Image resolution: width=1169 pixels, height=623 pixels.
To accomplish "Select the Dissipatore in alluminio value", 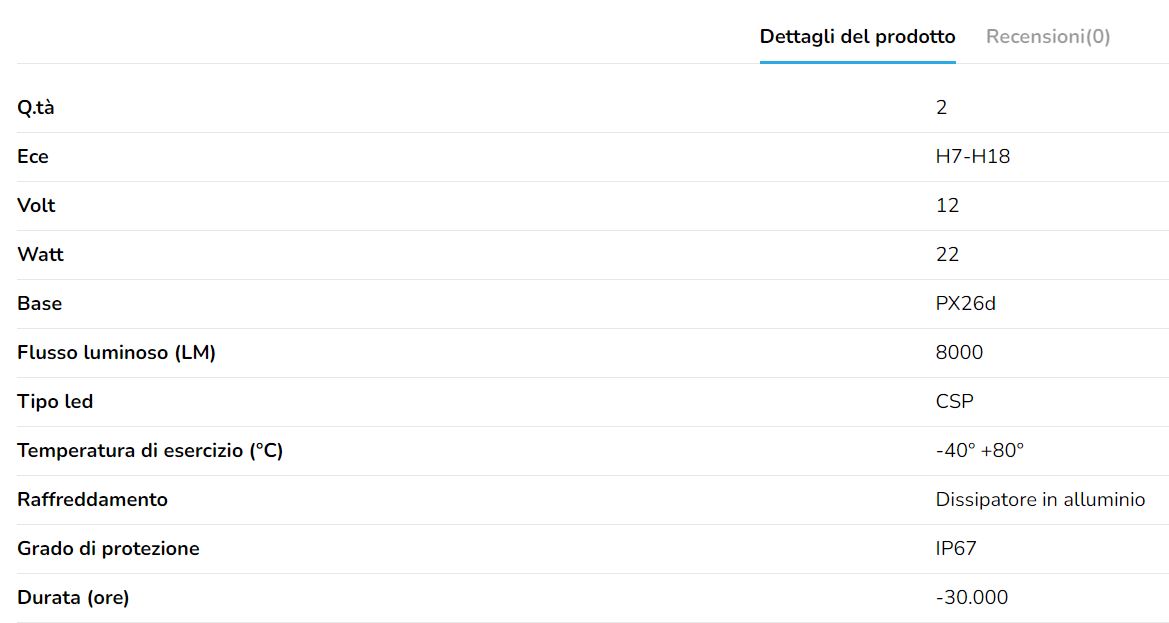I will [1040, 500].
